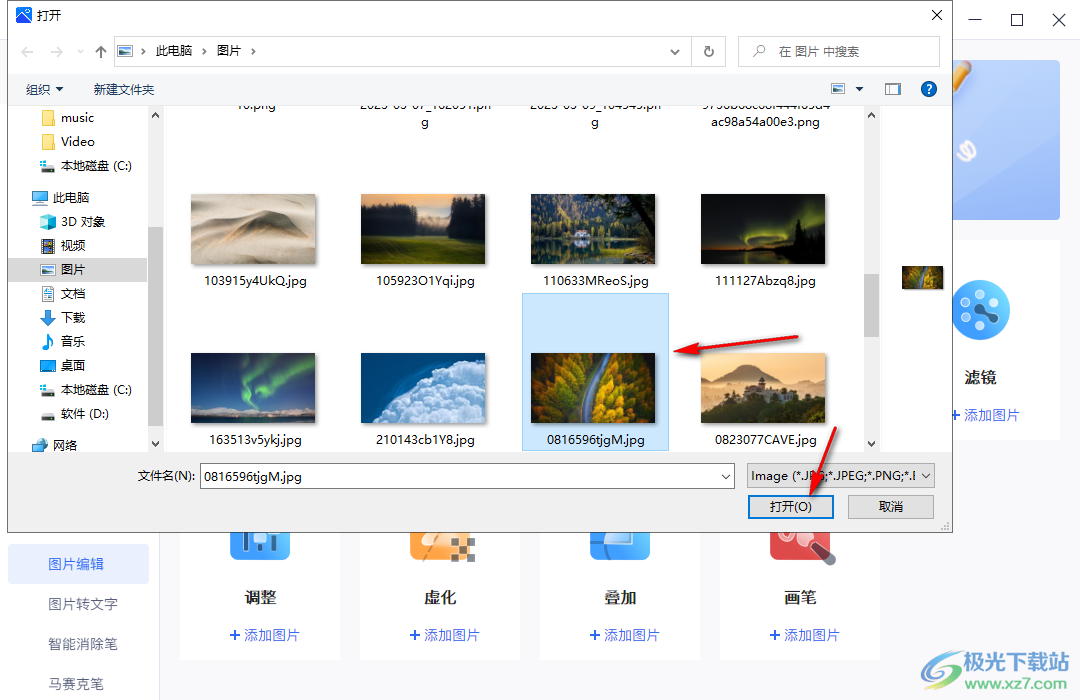Click the 新建文件夹 button

click(124, 90)
